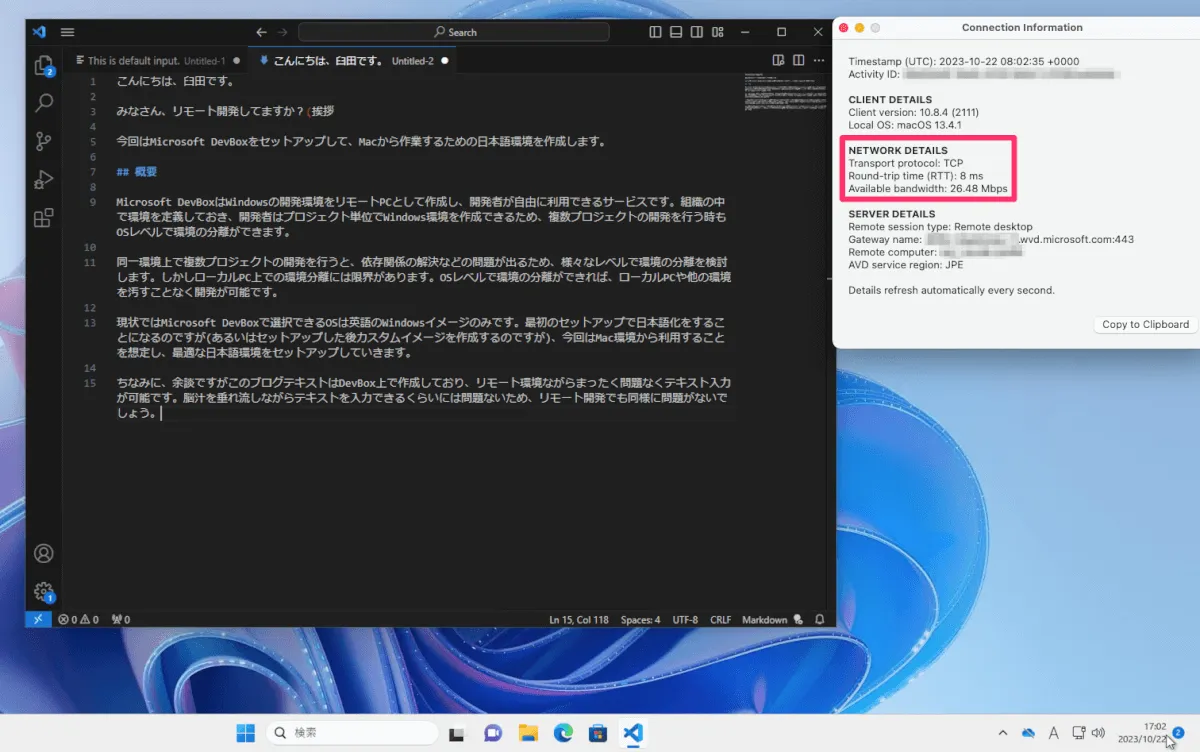Open the UTF-8 encoding selector

tap(685, 620)
